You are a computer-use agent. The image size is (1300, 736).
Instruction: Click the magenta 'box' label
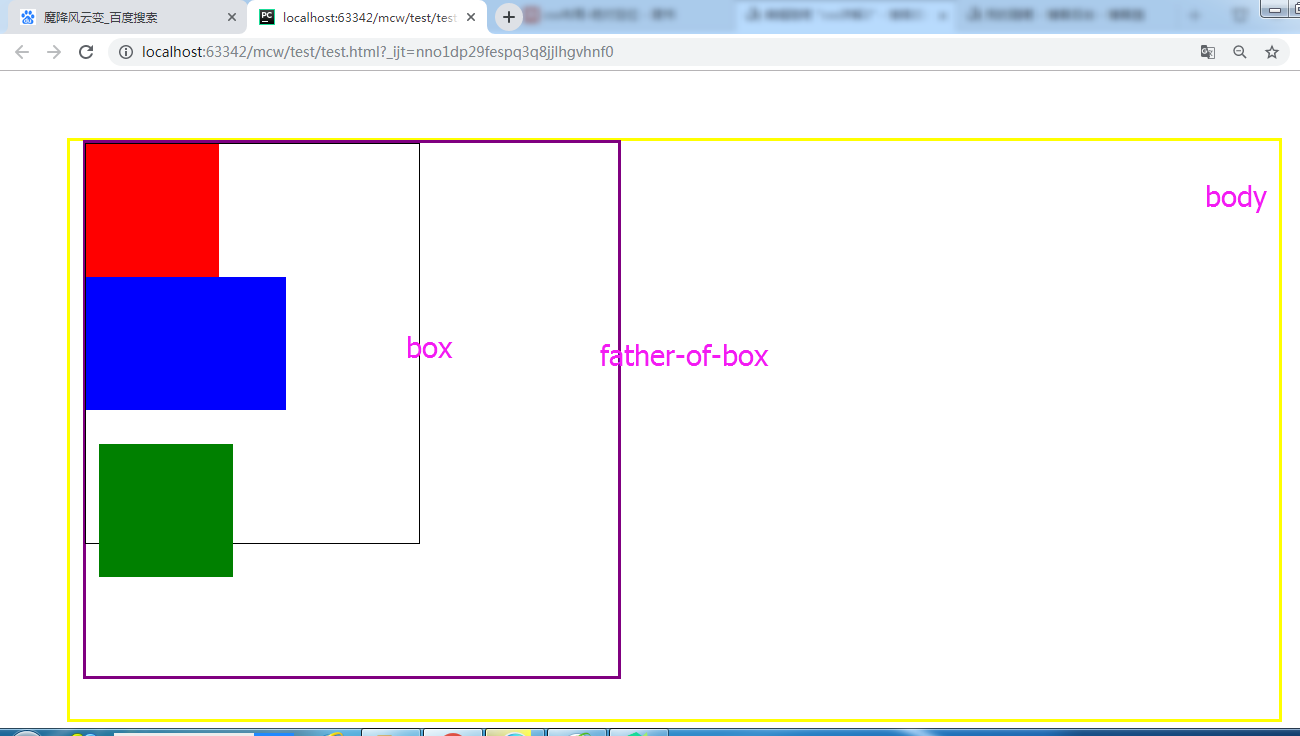429,348
